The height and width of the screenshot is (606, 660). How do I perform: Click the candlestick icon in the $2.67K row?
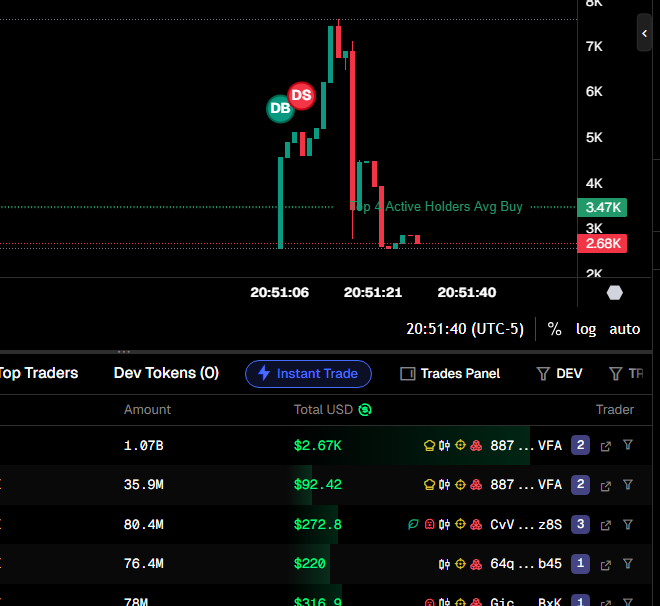coord(444,445)
